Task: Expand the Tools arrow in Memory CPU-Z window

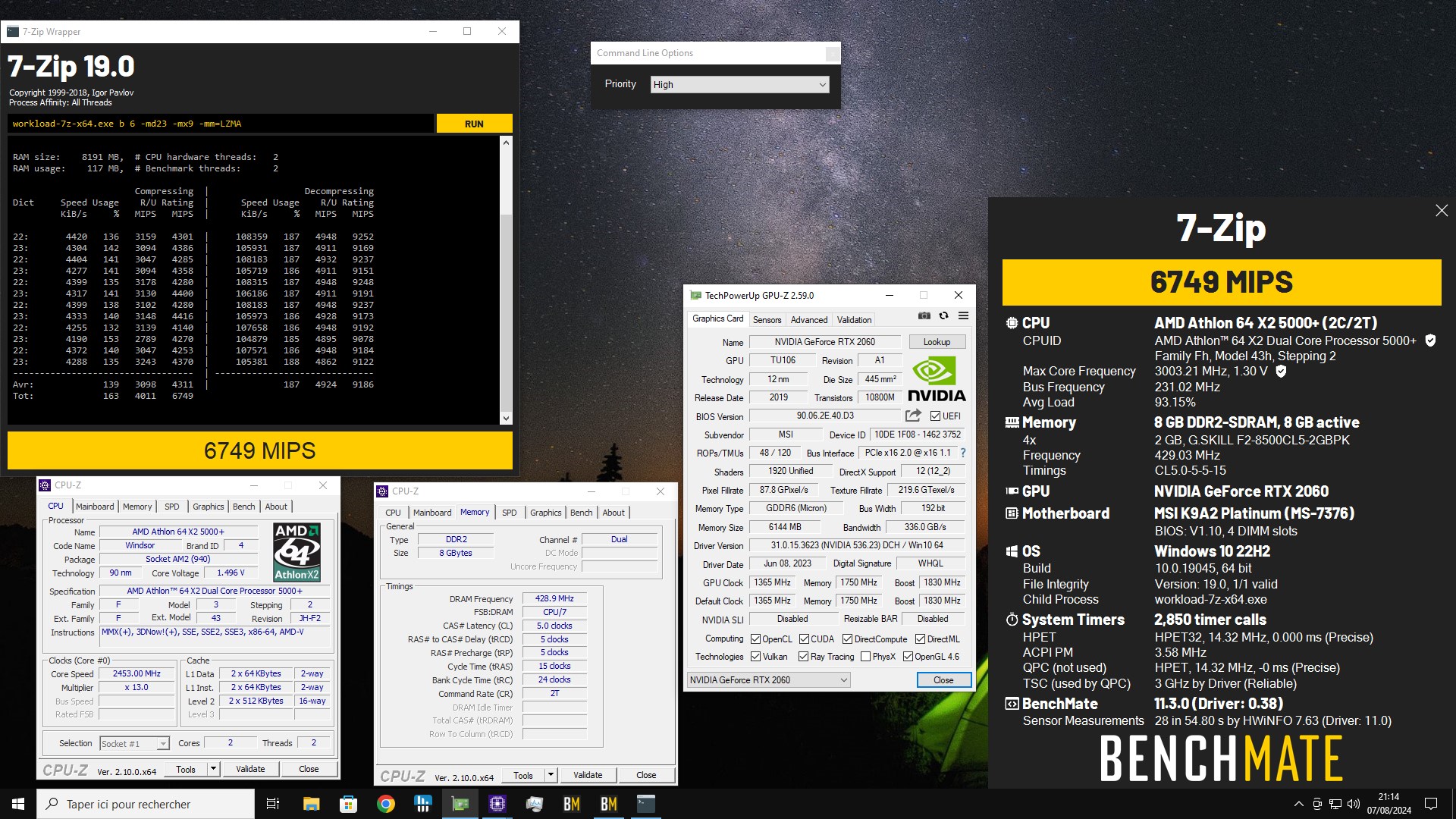Action: click(551, 775)
